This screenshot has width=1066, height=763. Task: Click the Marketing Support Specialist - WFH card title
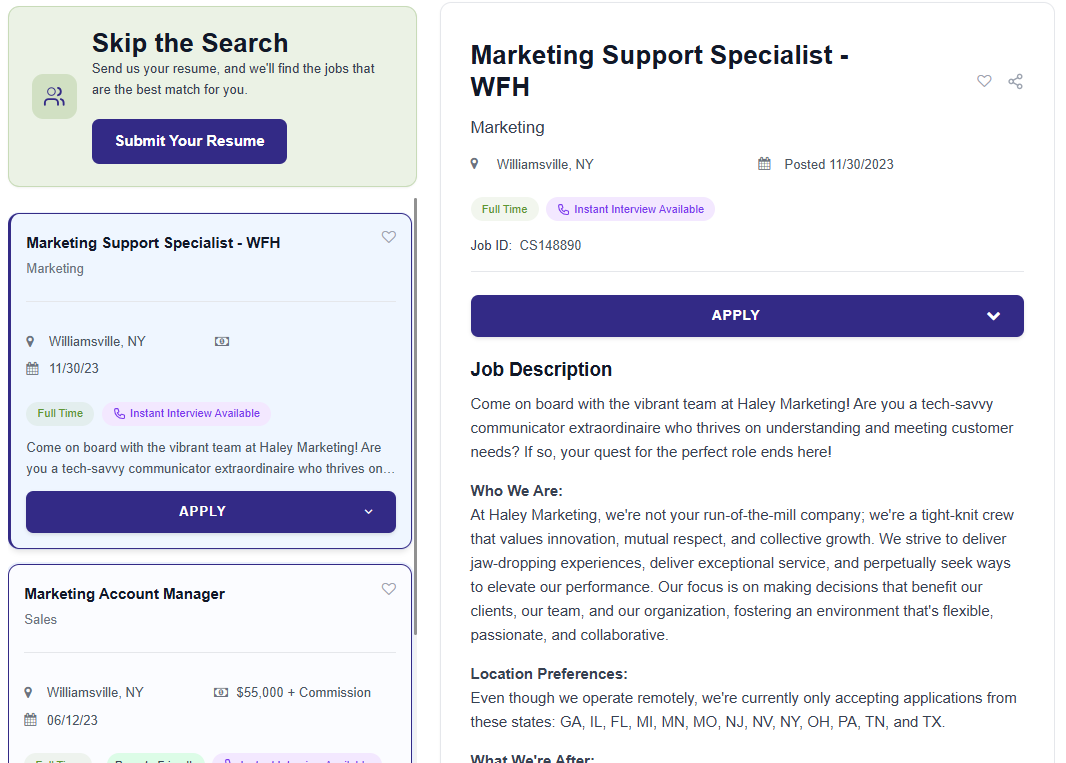153,243
